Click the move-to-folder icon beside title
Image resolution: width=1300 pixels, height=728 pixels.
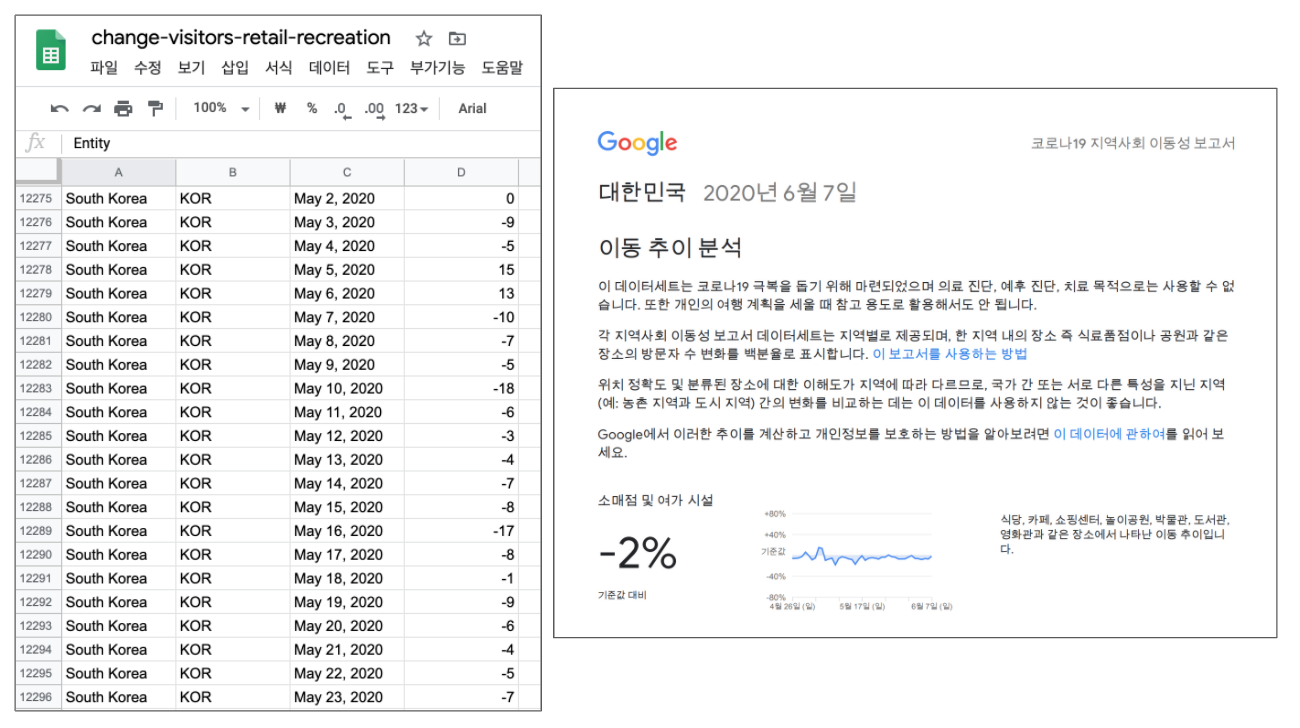click(457, 39)
